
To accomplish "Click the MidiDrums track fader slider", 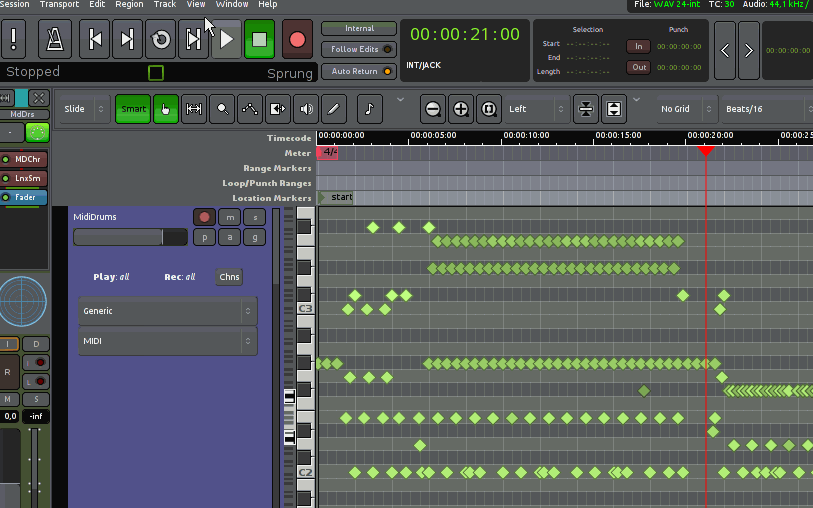I will pos(130,237).
